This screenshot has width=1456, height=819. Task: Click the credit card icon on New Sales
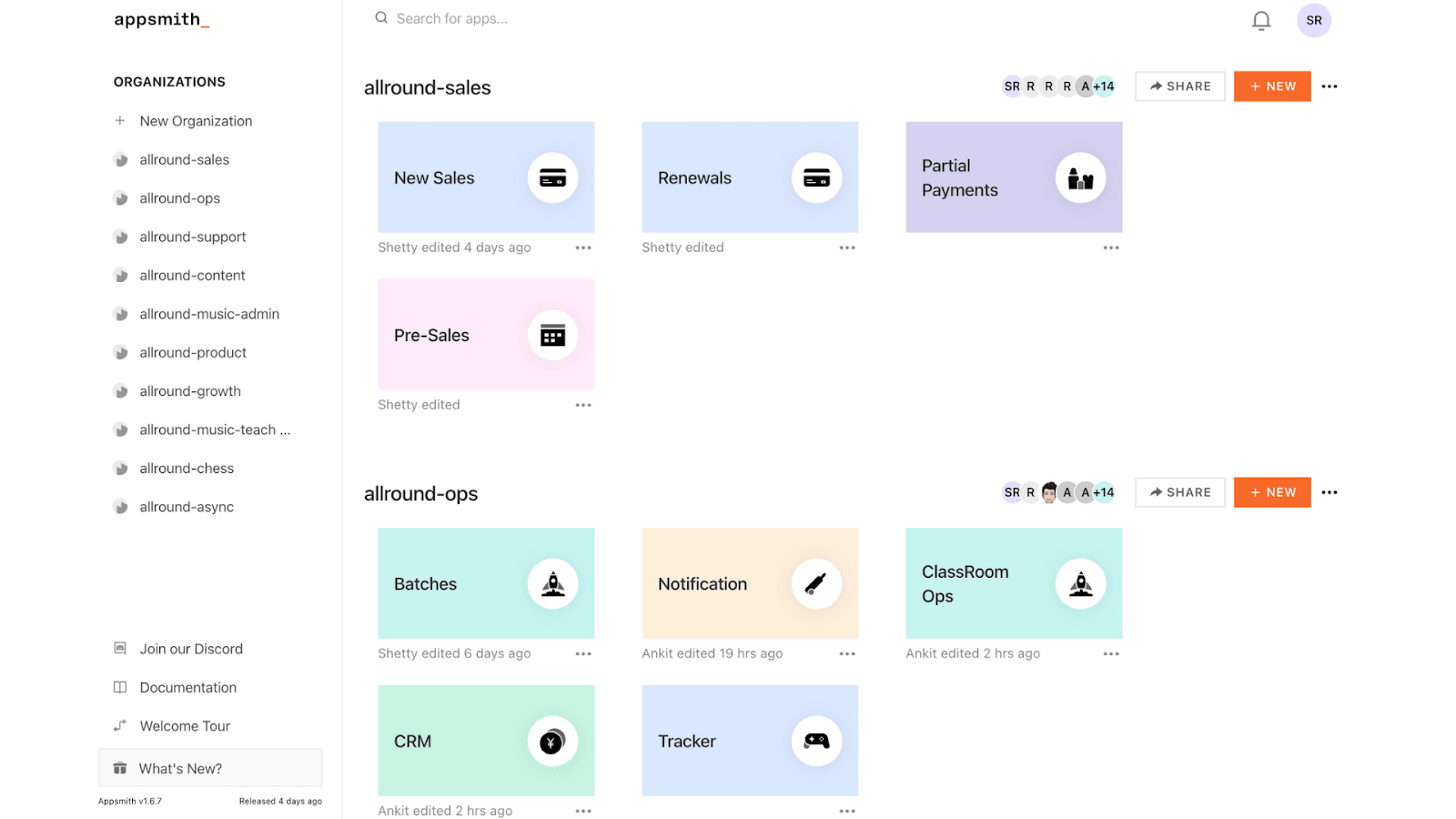[x=552, y=177]
